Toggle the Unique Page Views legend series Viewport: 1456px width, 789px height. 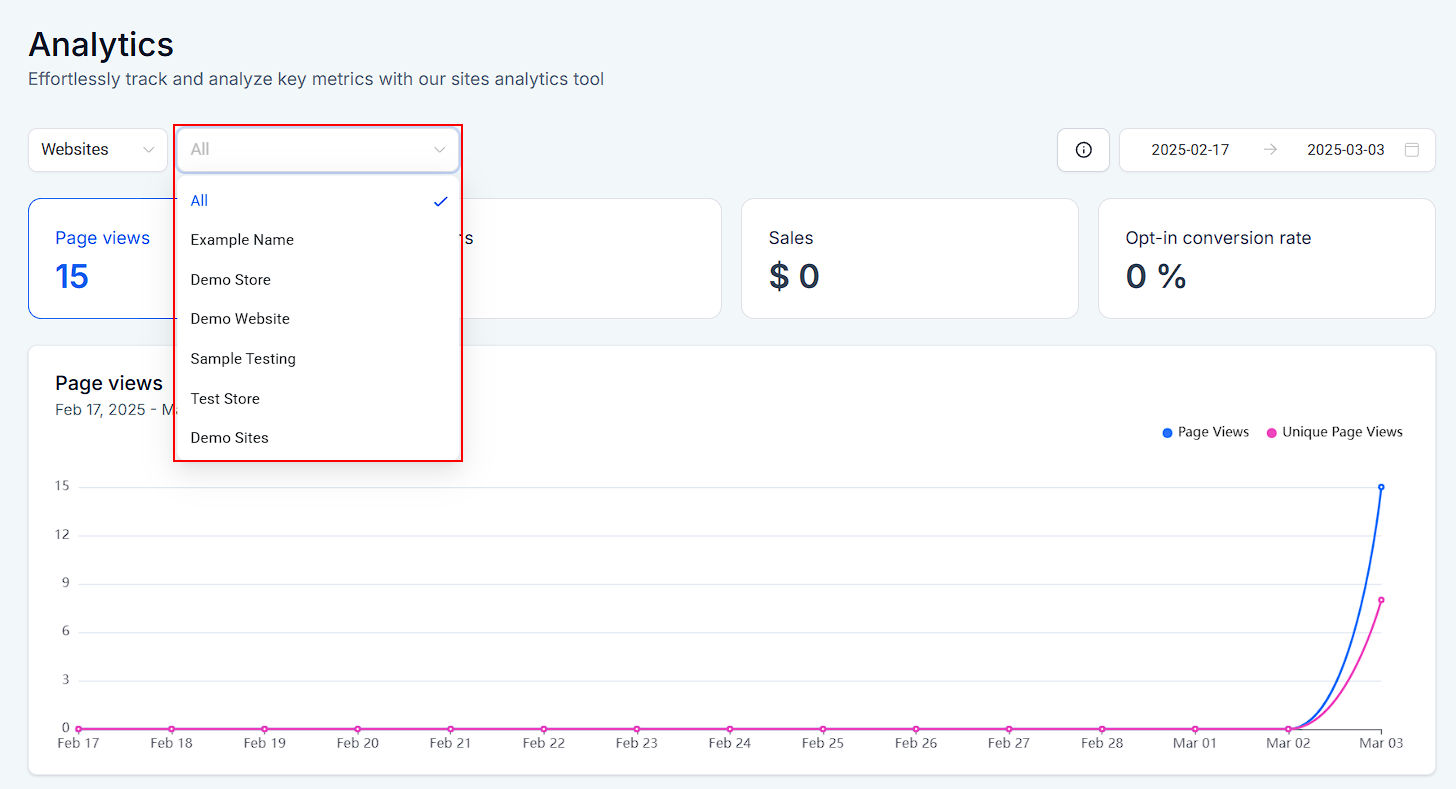1334,432
